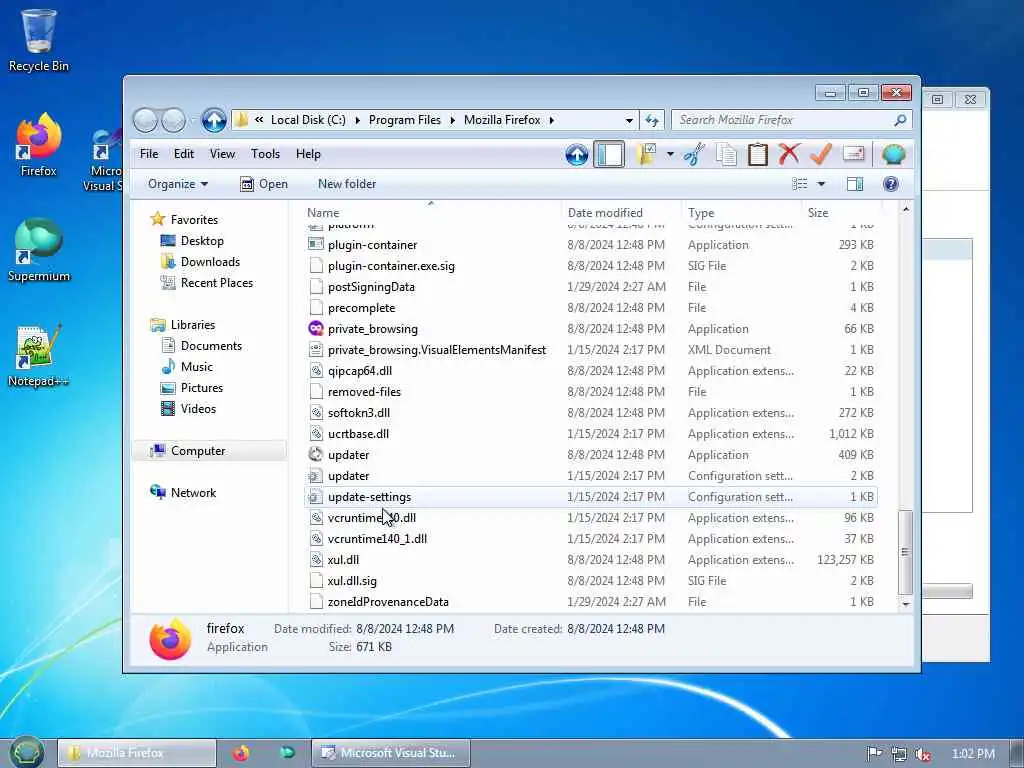The height and width of the screenshot is (768, 1024).
Task: Expand arrow after Local Disk (C:) breadcrumb
Action: tap(357, 120)
